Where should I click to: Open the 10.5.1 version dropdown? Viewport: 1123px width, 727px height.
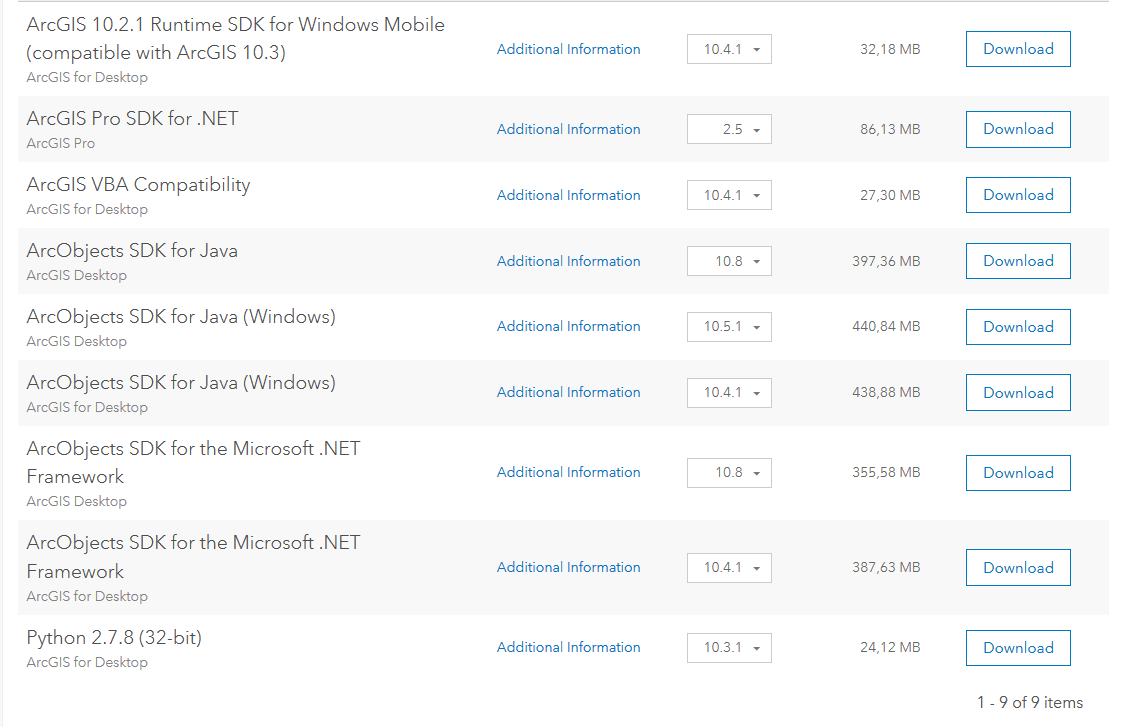(x=729, y=327)
